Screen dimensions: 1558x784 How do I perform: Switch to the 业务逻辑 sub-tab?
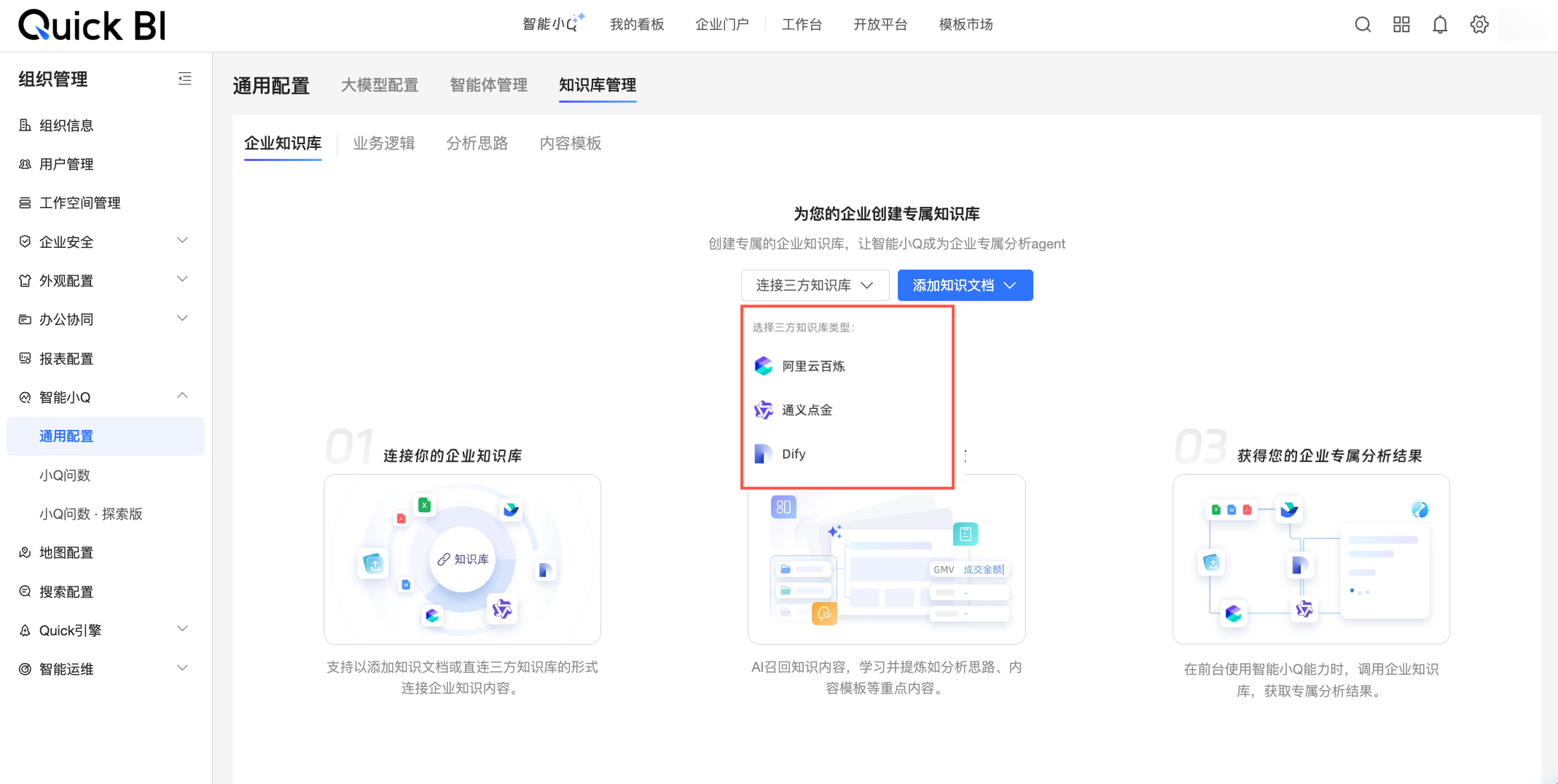point(384,144)
